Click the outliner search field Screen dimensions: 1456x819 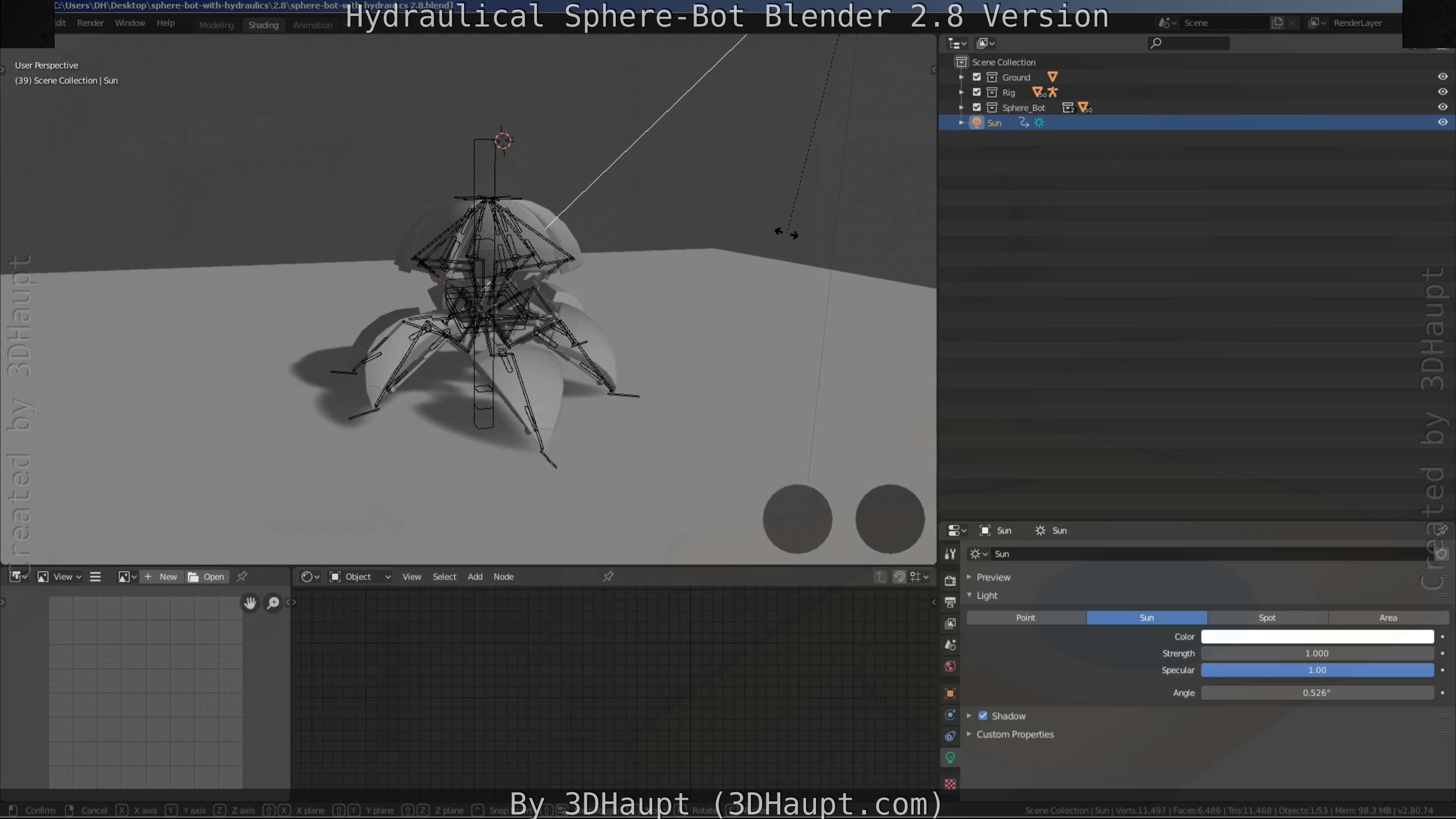(1188, 44)
